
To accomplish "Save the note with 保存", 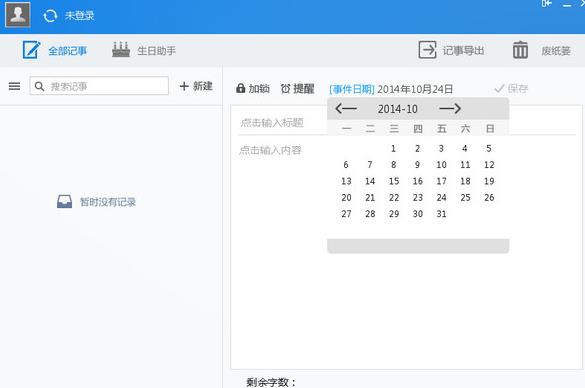I will click(511, 88).
